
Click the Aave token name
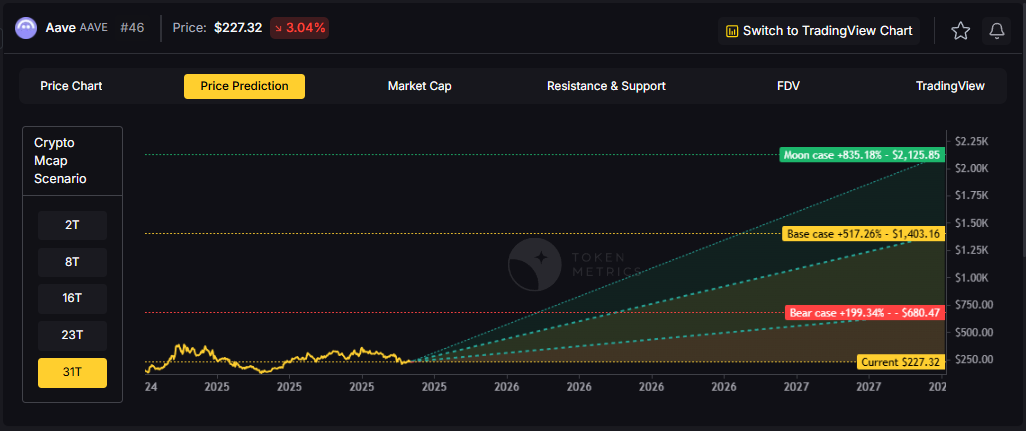click(61, 28)
